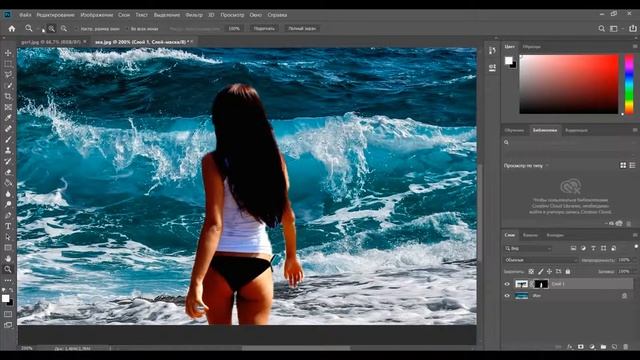Select the History Brush tool
The image size is (640, 360).
point(8,161)
